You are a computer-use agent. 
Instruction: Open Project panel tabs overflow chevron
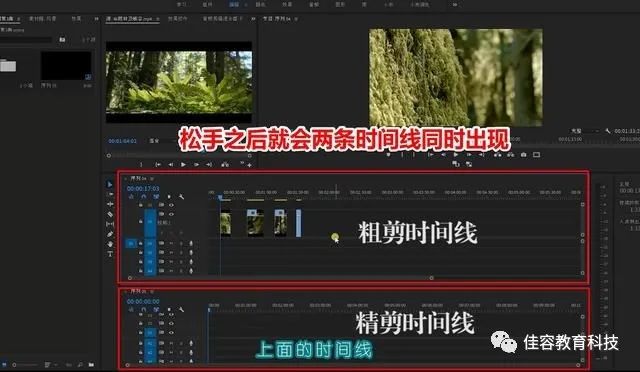(x=96, y=19)
